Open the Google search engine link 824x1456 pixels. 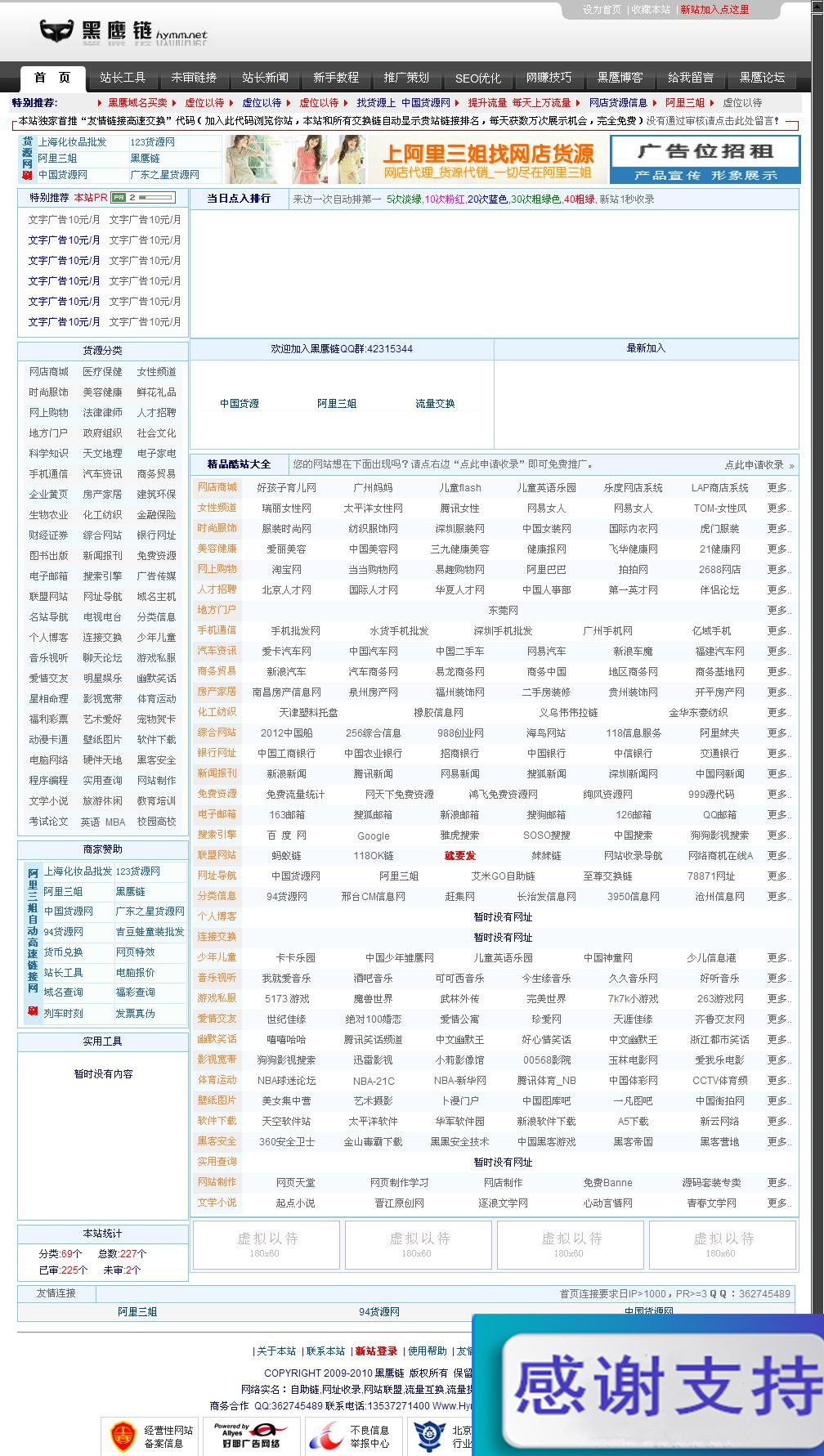coord(373,836)
